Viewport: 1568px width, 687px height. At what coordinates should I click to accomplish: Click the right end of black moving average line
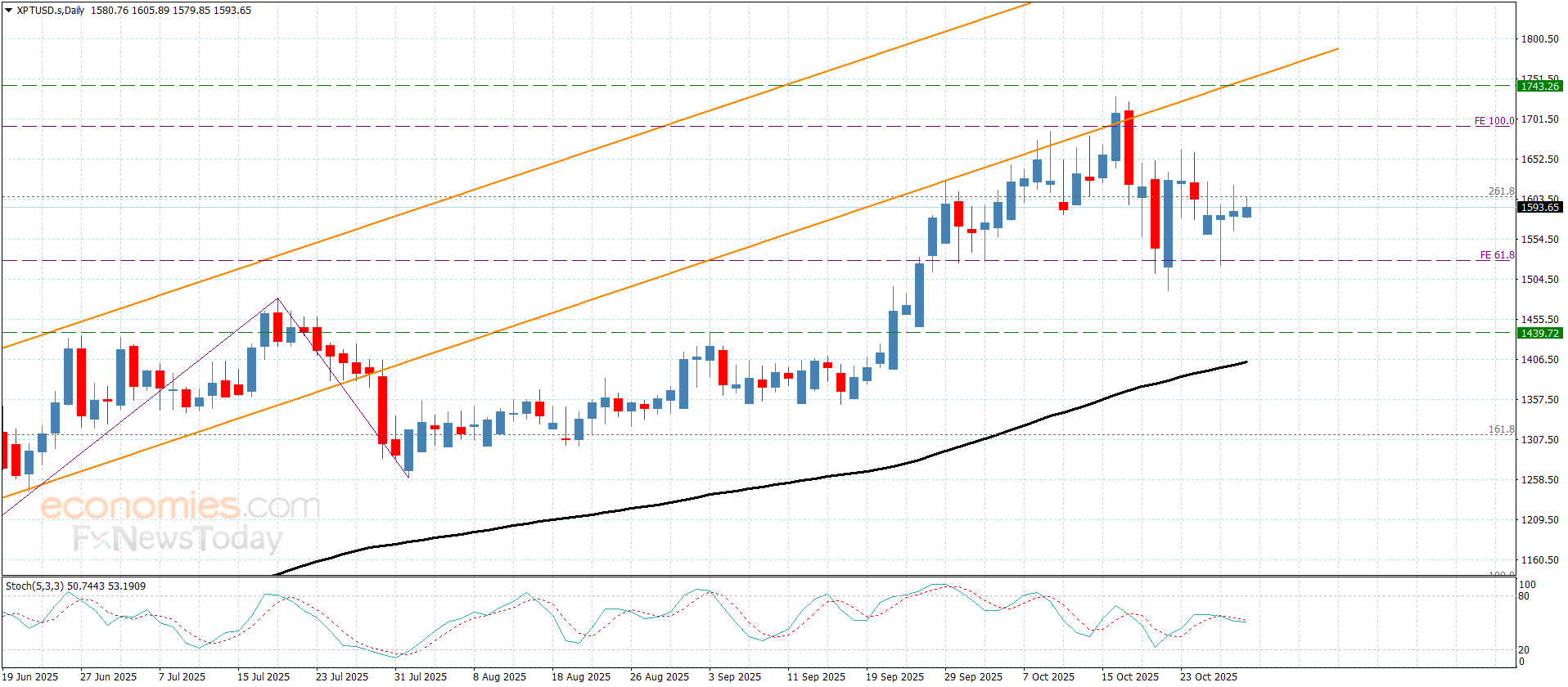click(1246, 361)
